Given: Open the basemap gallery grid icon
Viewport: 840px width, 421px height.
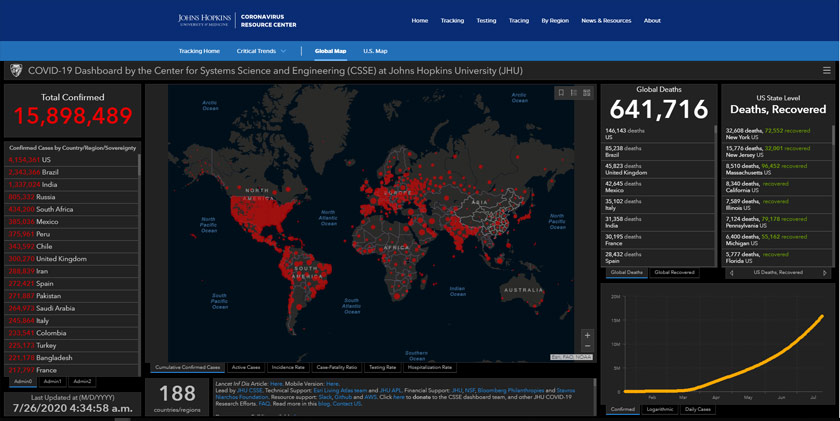Looking at the screenshot, I should (587, 93).
